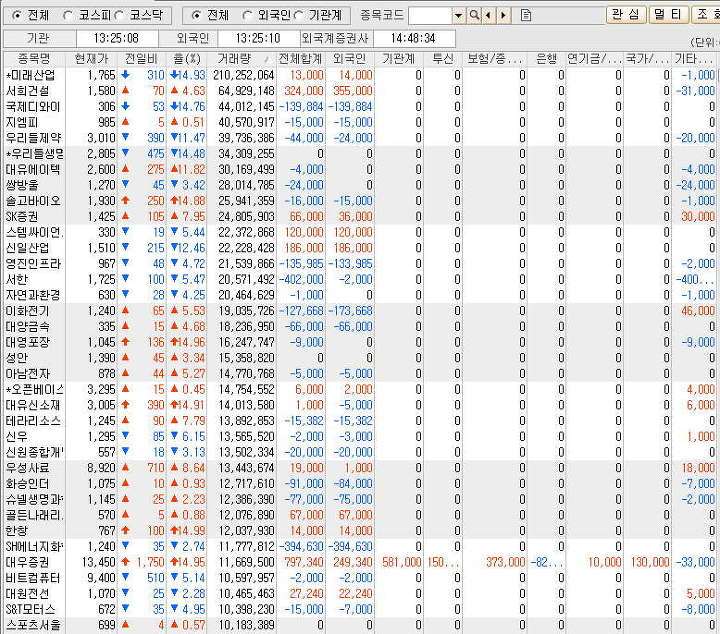
Task: Click the document page icon
Action: [526, 16]
